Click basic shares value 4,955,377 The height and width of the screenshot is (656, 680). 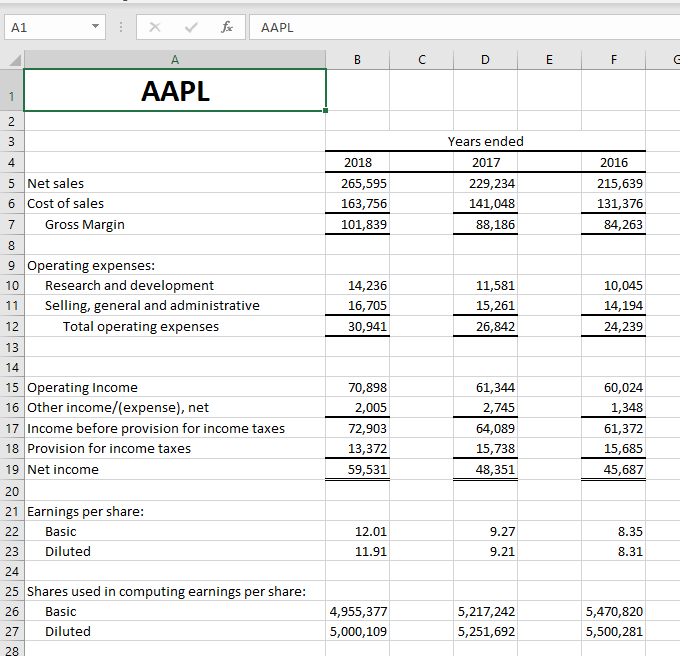357,611
